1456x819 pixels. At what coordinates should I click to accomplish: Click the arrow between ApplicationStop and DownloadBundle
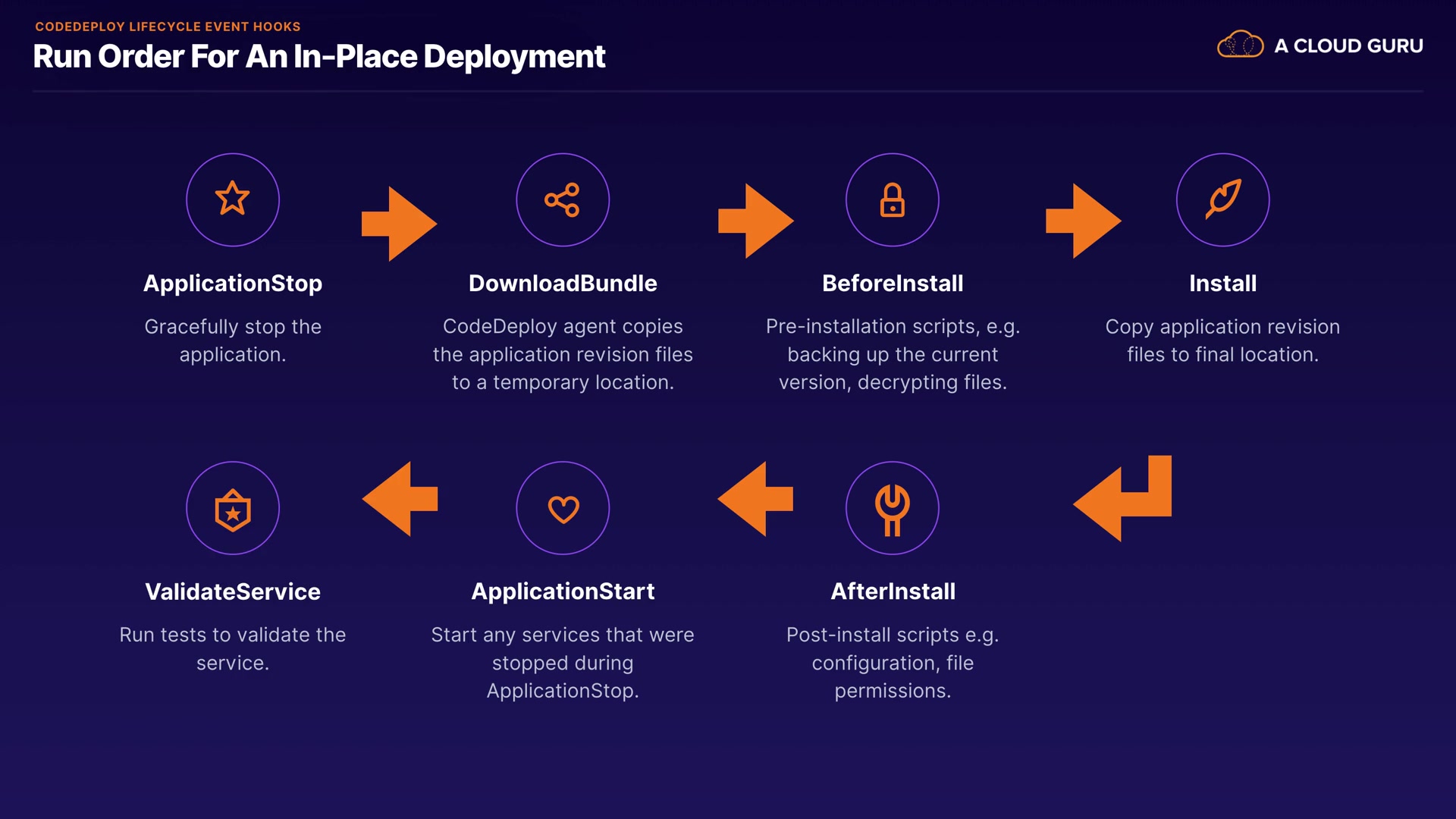coord(400,224)
